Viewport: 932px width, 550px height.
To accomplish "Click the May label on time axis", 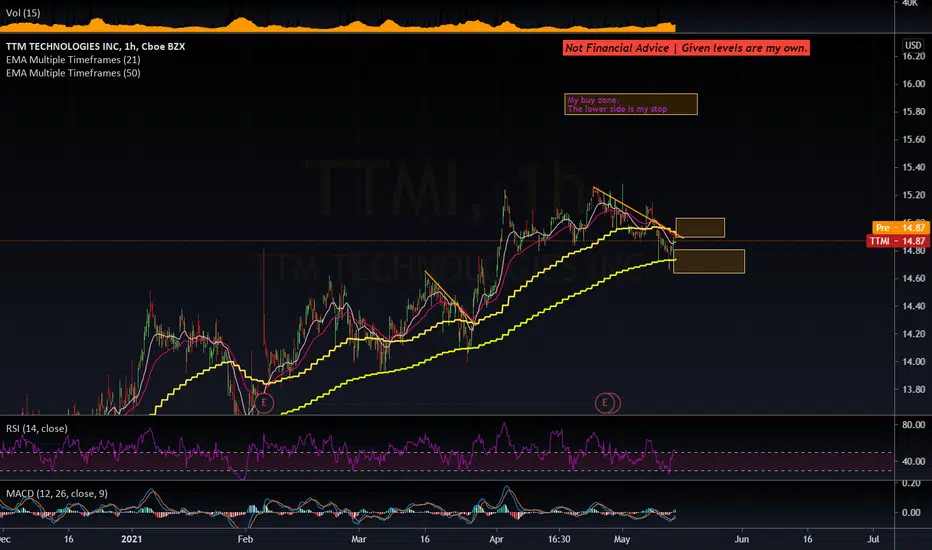I will point(622,539).
